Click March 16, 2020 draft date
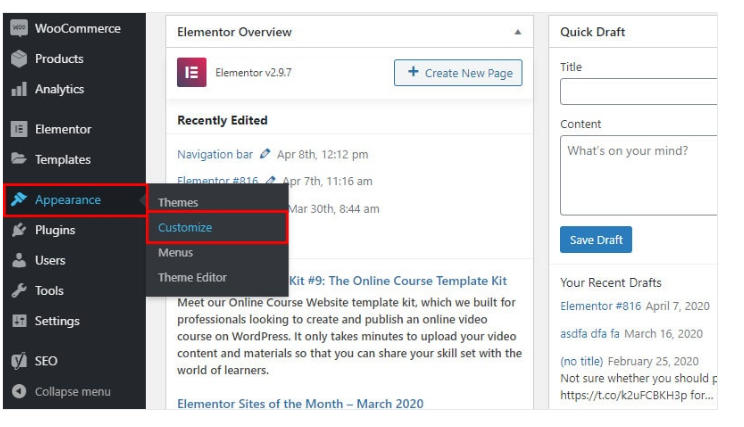Screen dimensions: 744x427 [663, 334]
